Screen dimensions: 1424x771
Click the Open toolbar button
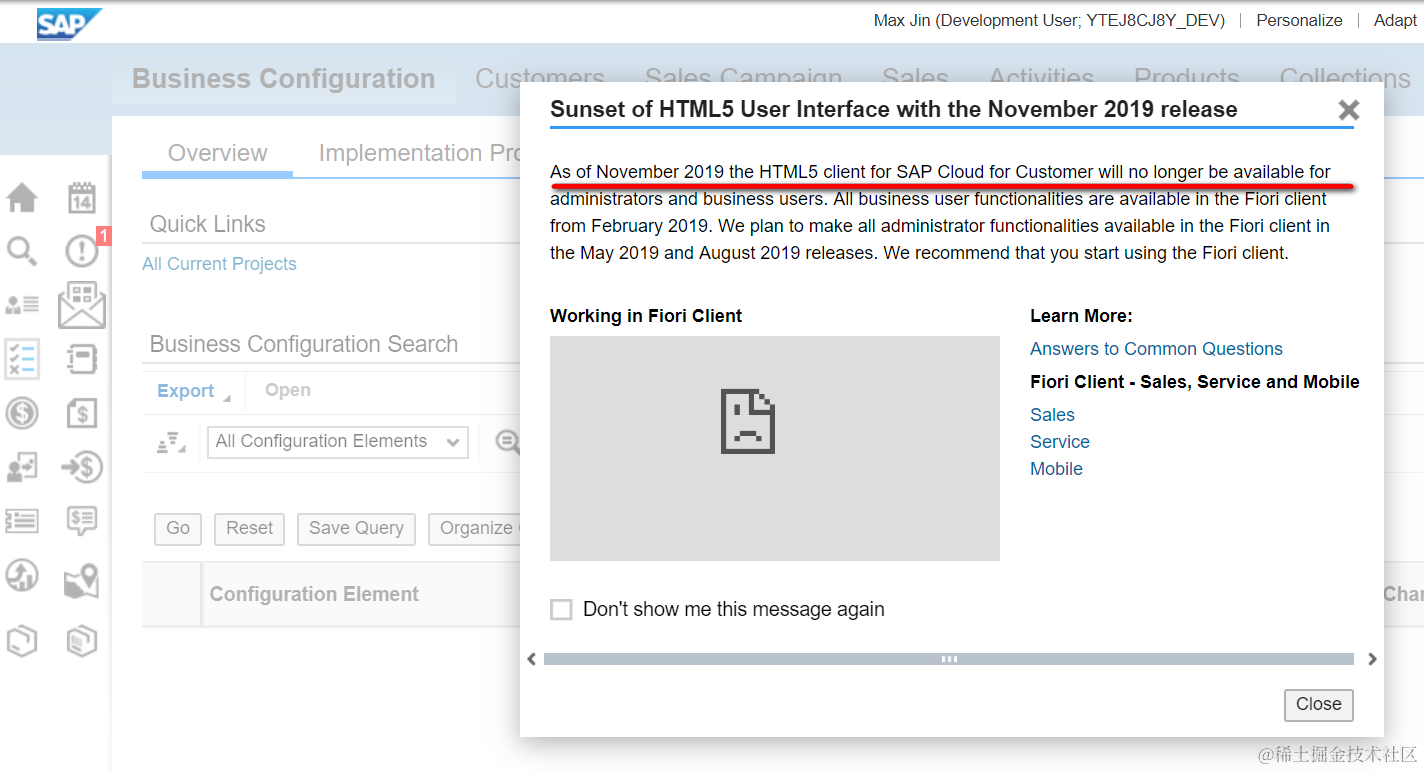pyautogui.click(x=288, y=390)
